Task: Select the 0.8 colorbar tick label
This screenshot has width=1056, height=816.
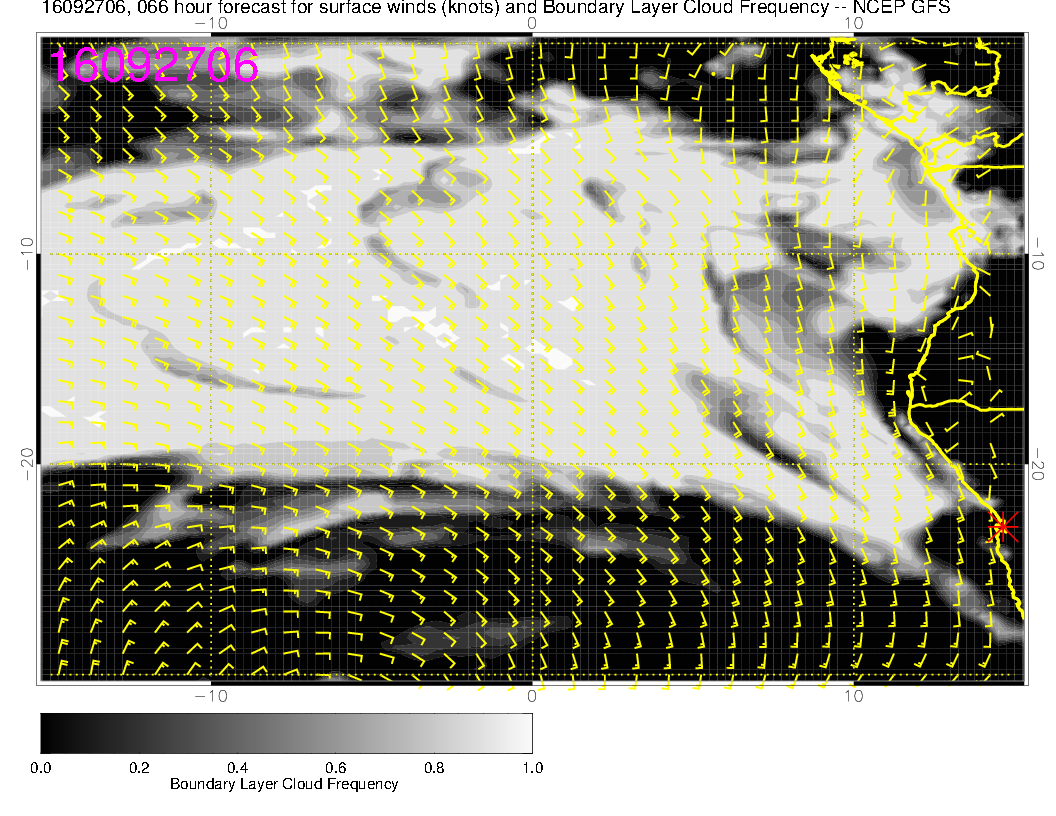Action: click(x=434, y=767)
